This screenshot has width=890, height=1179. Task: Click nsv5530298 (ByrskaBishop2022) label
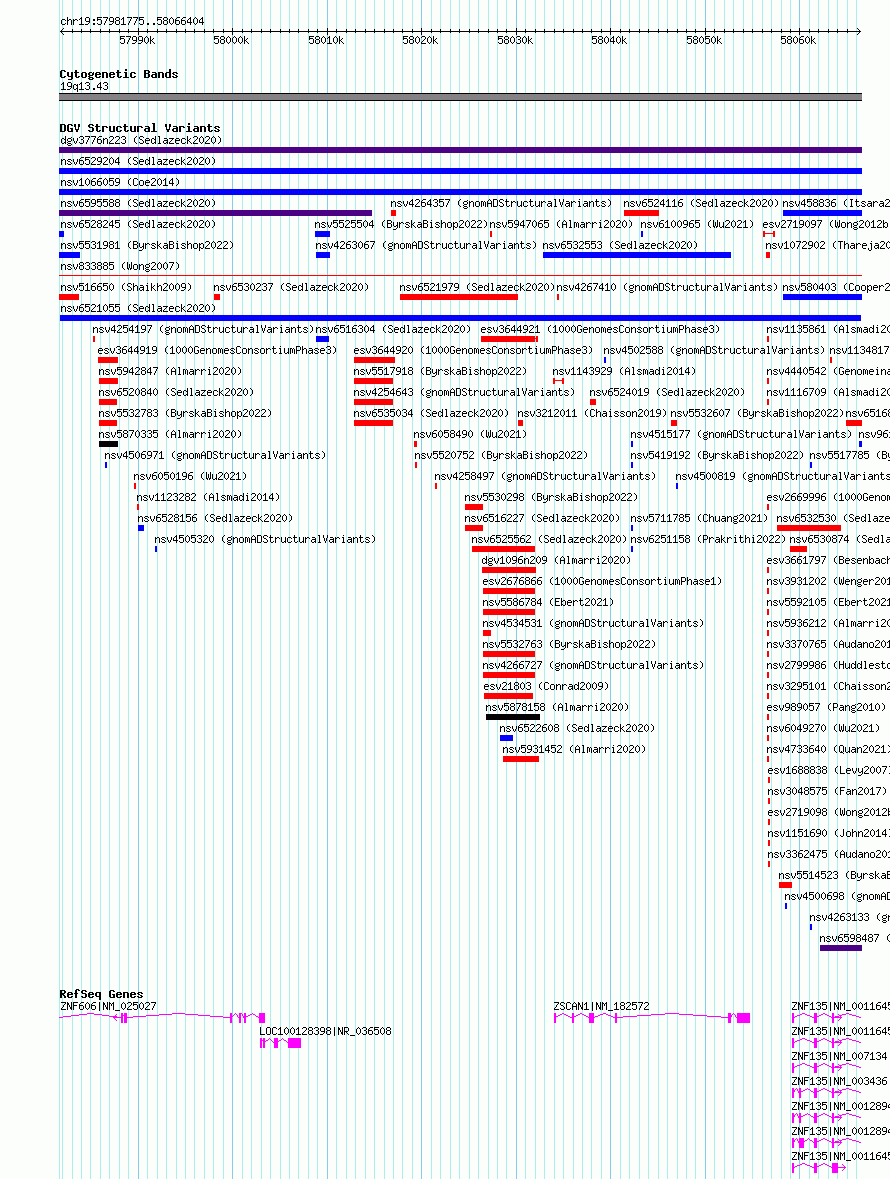coord(551,498)
